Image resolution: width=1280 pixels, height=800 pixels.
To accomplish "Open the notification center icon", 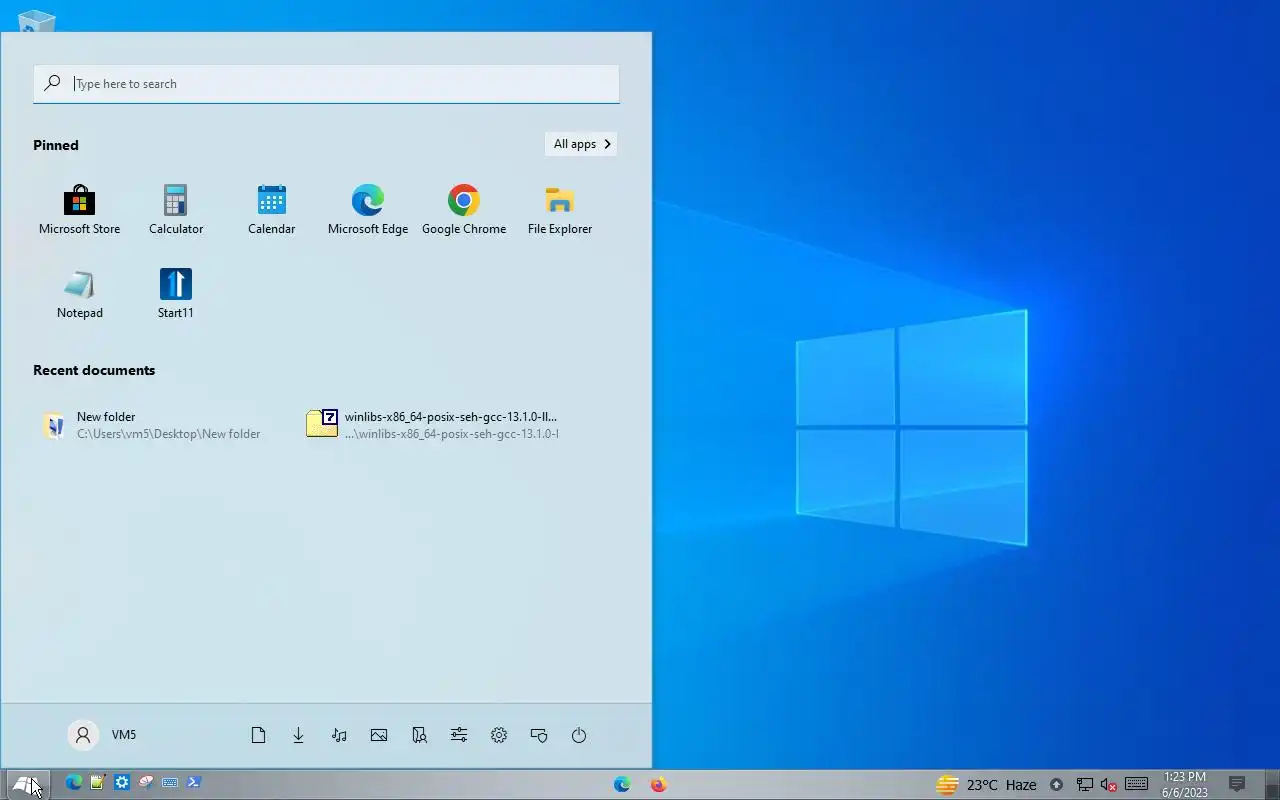I will pyautogui.click(x=1237, y=784).
